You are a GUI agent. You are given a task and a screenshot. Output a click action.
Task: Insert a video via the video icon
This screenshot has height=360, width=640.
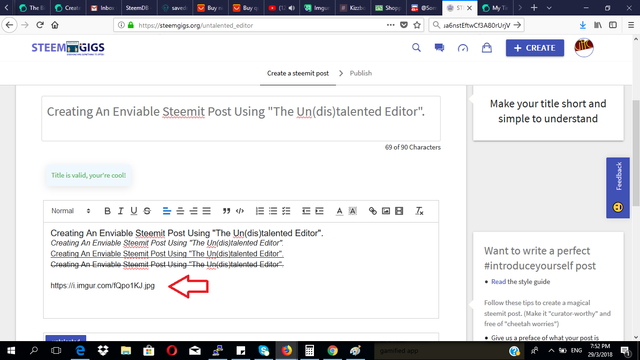[x=399, y=211]
